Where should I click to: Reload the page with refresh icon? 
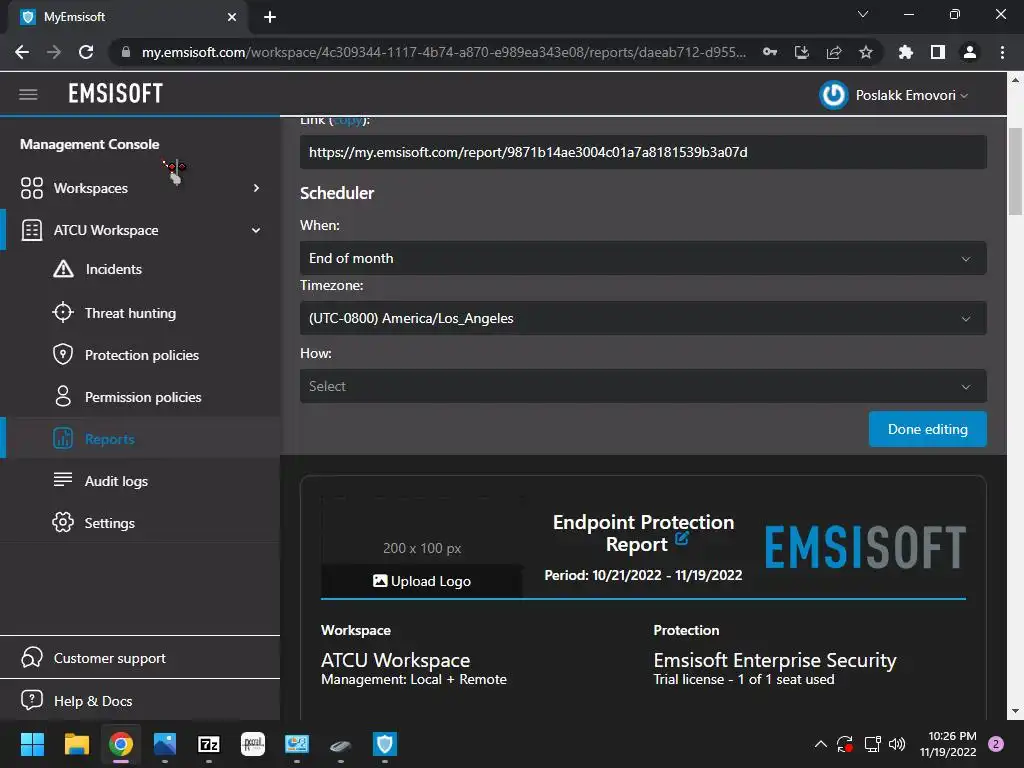pyautogui.click(x=86, y=52)
